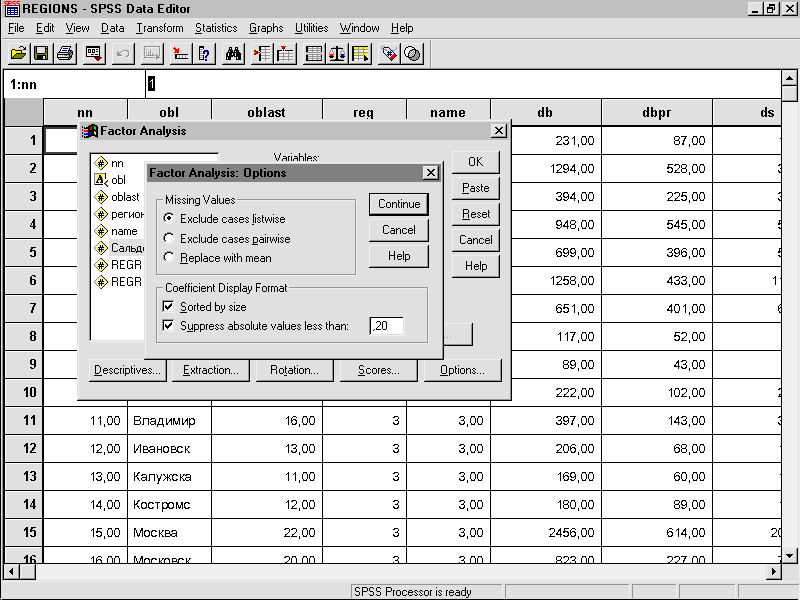Select the nn variable in the list

click(x=117, y=163)
